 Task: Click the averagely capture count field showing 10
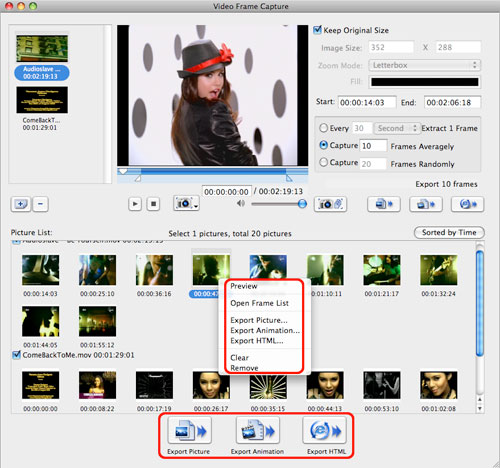coord(373,146)
